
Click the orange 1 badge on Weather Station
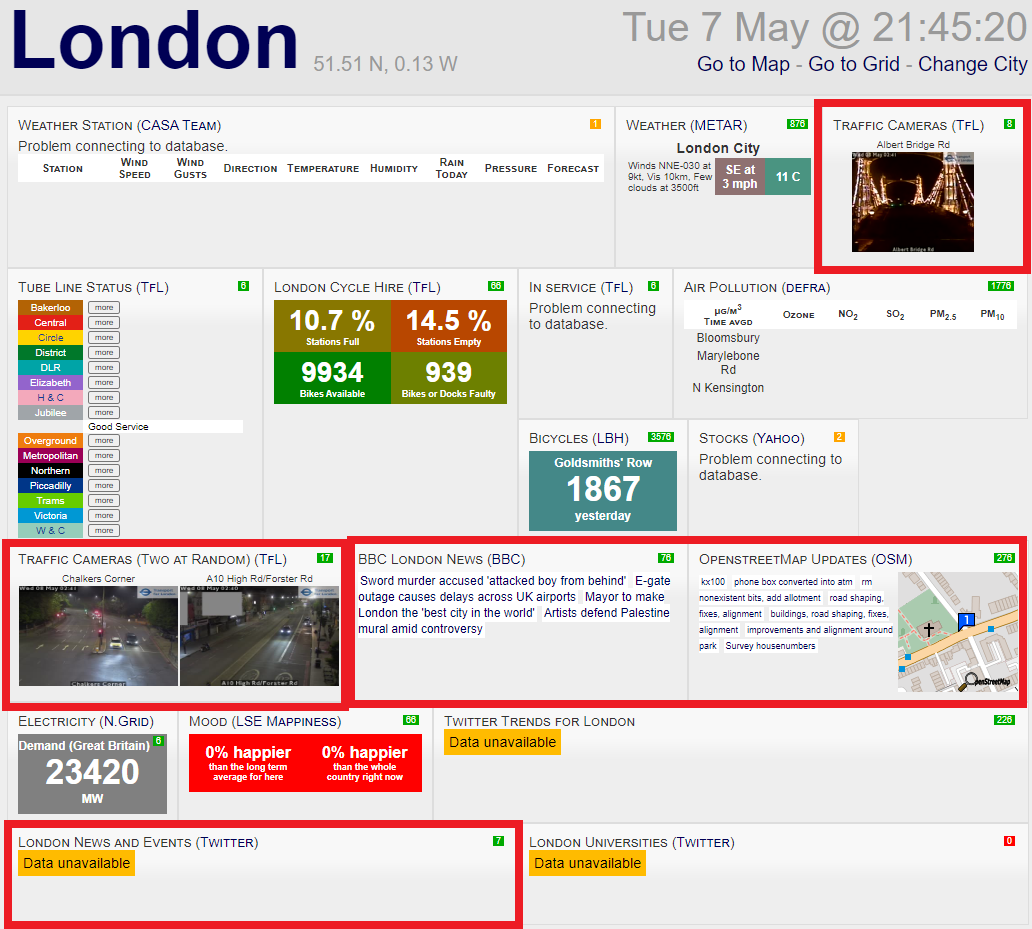tap(595, 124)
